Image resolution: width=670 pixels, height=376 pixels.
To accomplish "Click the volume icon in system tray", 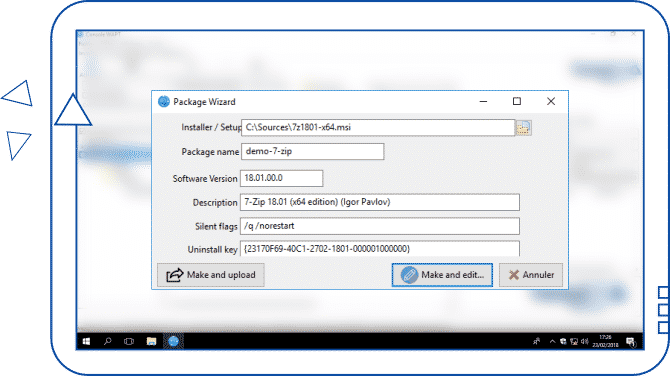I will point(585,341).
